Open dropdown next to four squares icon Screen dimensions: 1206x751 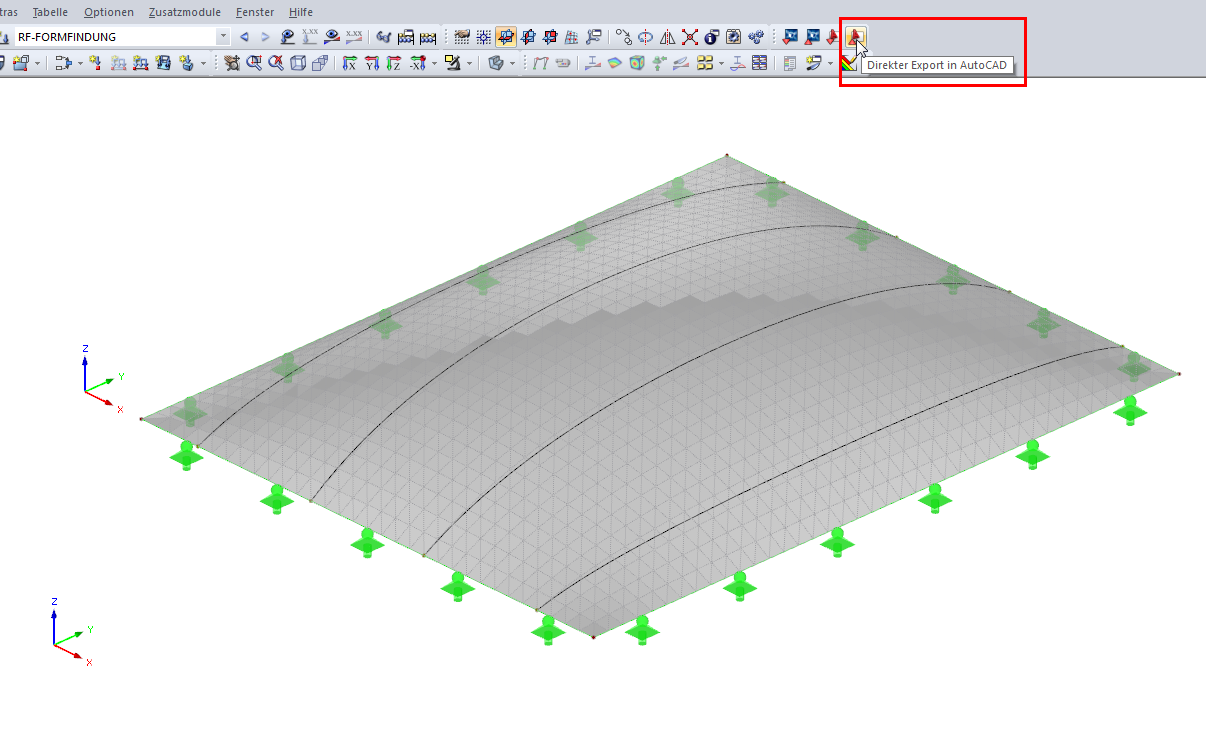[x=721, y=63]
